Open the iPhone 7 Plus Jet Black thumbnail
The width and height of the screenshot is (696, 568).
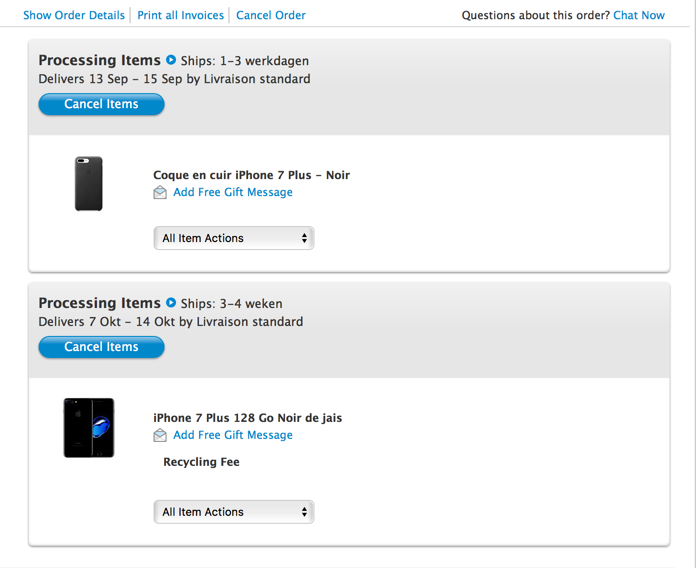point(89,428)
